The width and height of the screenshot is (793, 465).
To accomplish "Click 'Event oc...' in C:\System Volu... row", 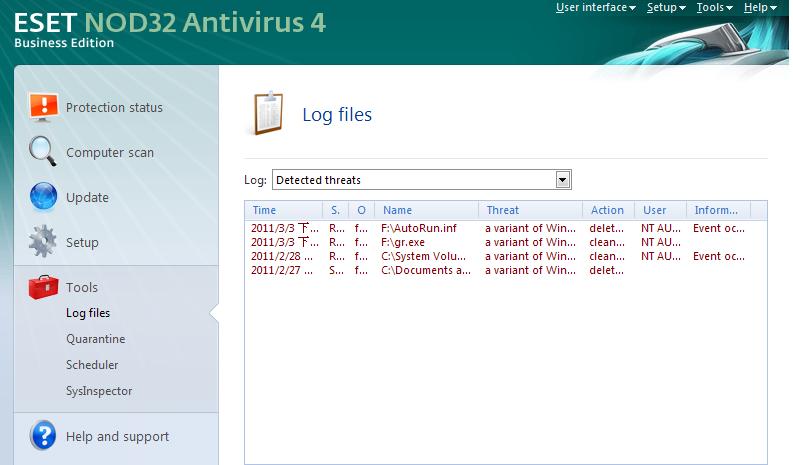I will point(719,257).
